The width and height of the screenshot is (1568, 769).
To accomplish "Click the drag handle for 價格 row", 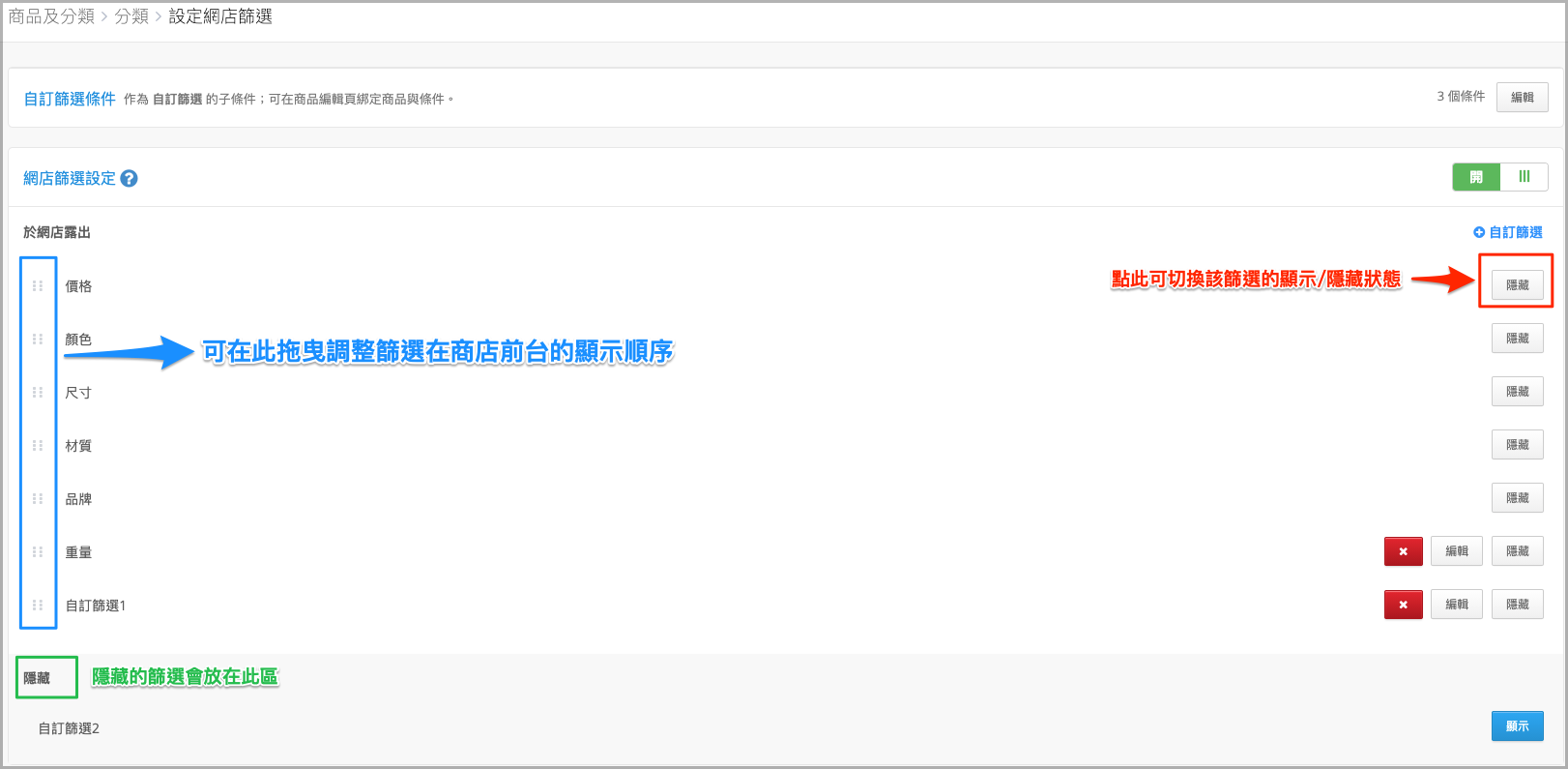I will click(x=38, y=286).
